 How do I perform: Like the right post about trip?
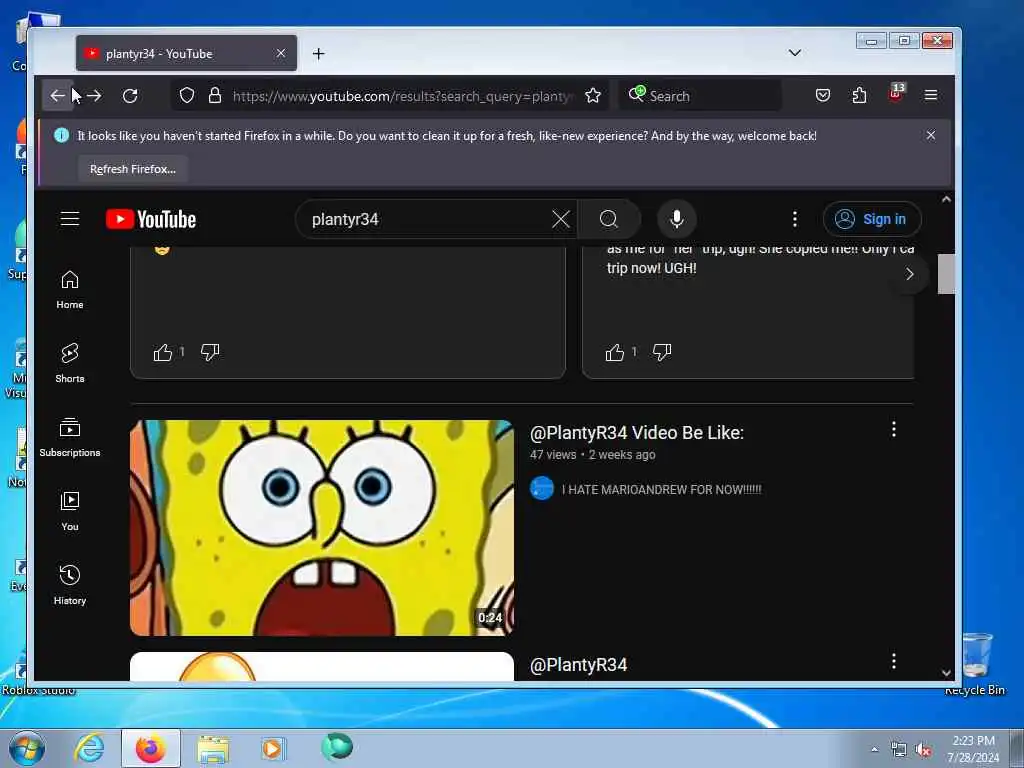point(615,353)
